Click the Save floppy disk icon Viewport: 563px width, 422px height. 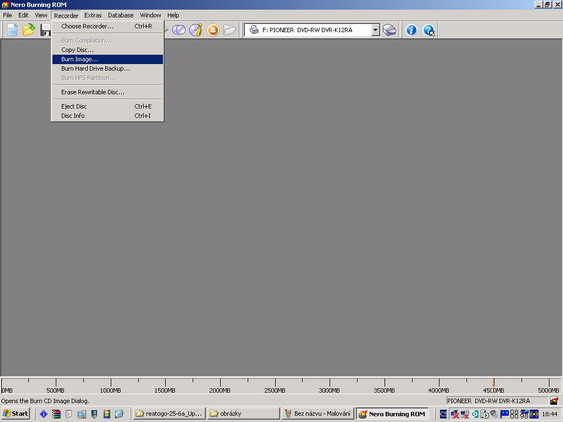45,30
